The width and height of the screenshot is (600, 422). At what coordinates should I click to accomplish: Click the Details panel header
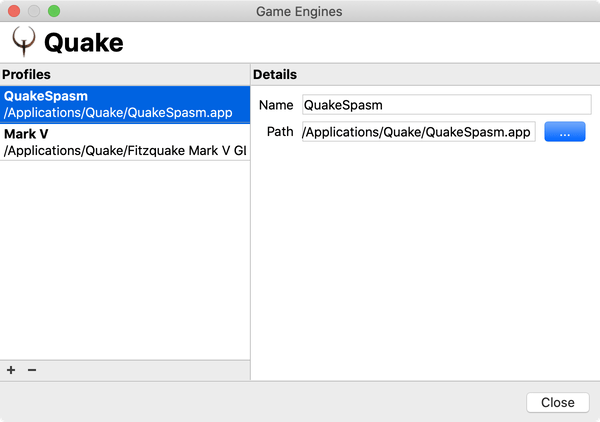pos(425,75)
